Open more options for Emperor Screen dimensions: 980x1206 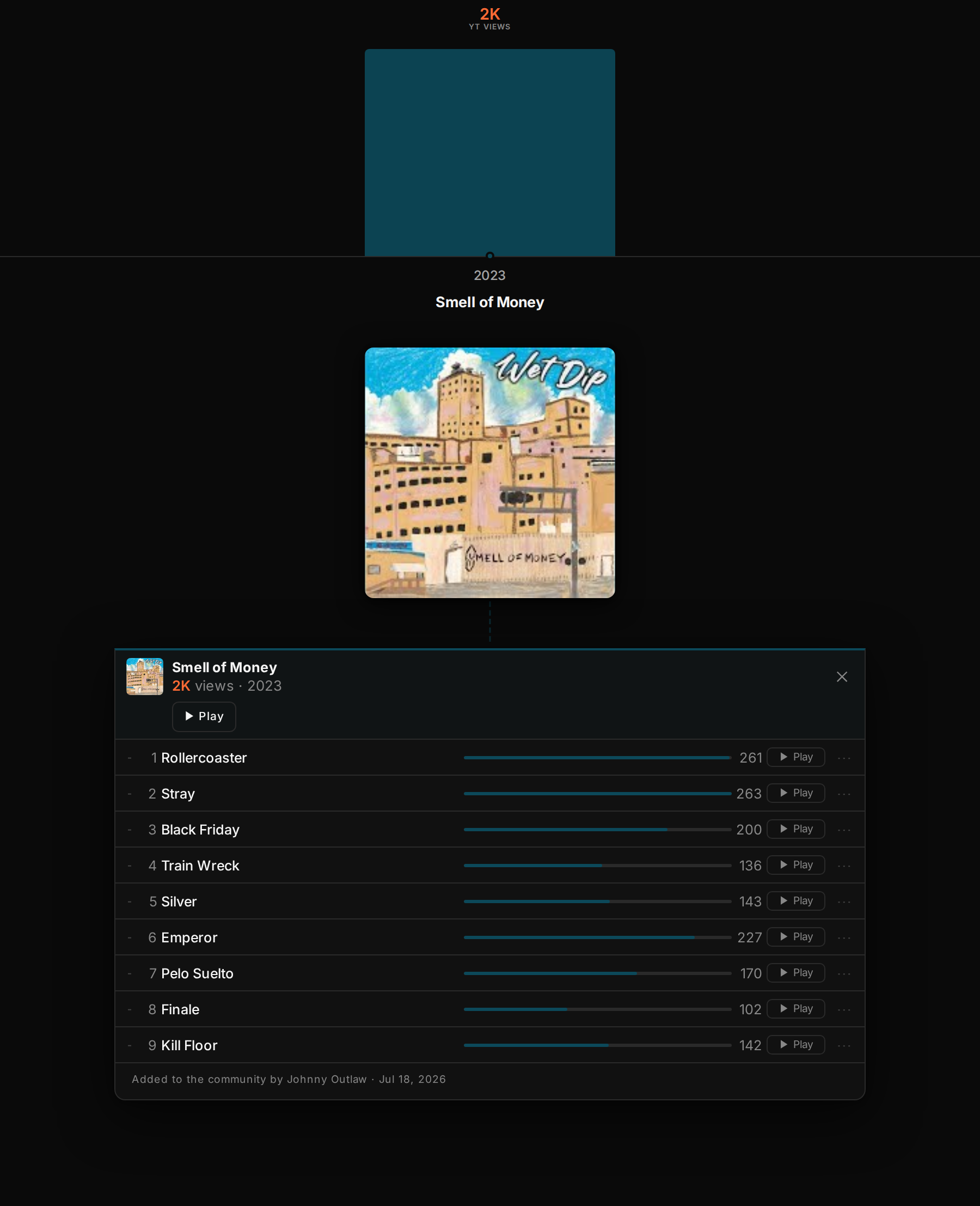coord(844,937)
